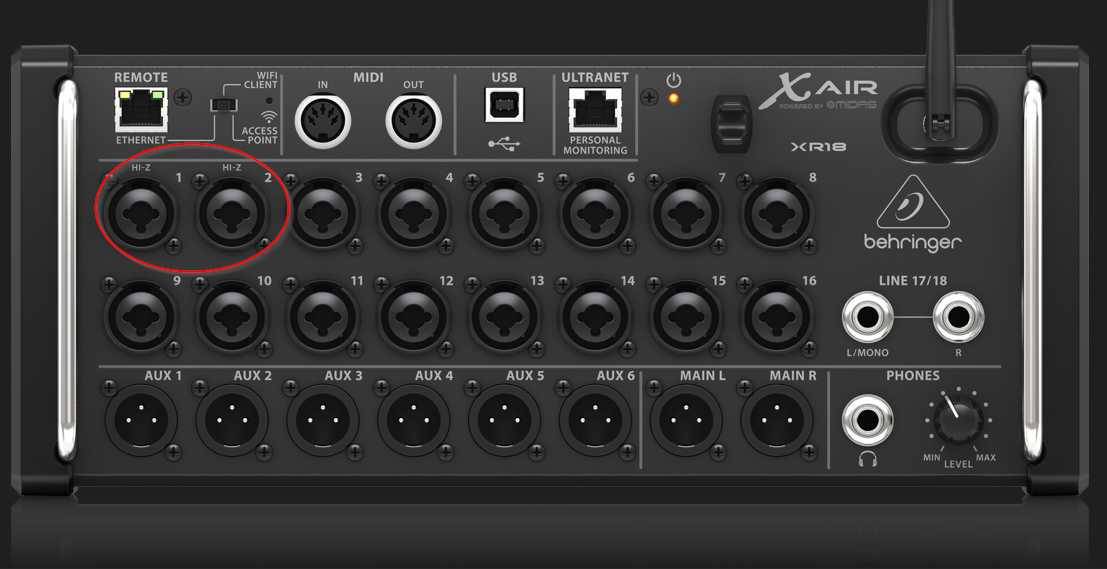Click the AUX 3 XLR output

[x=323, y=420]
